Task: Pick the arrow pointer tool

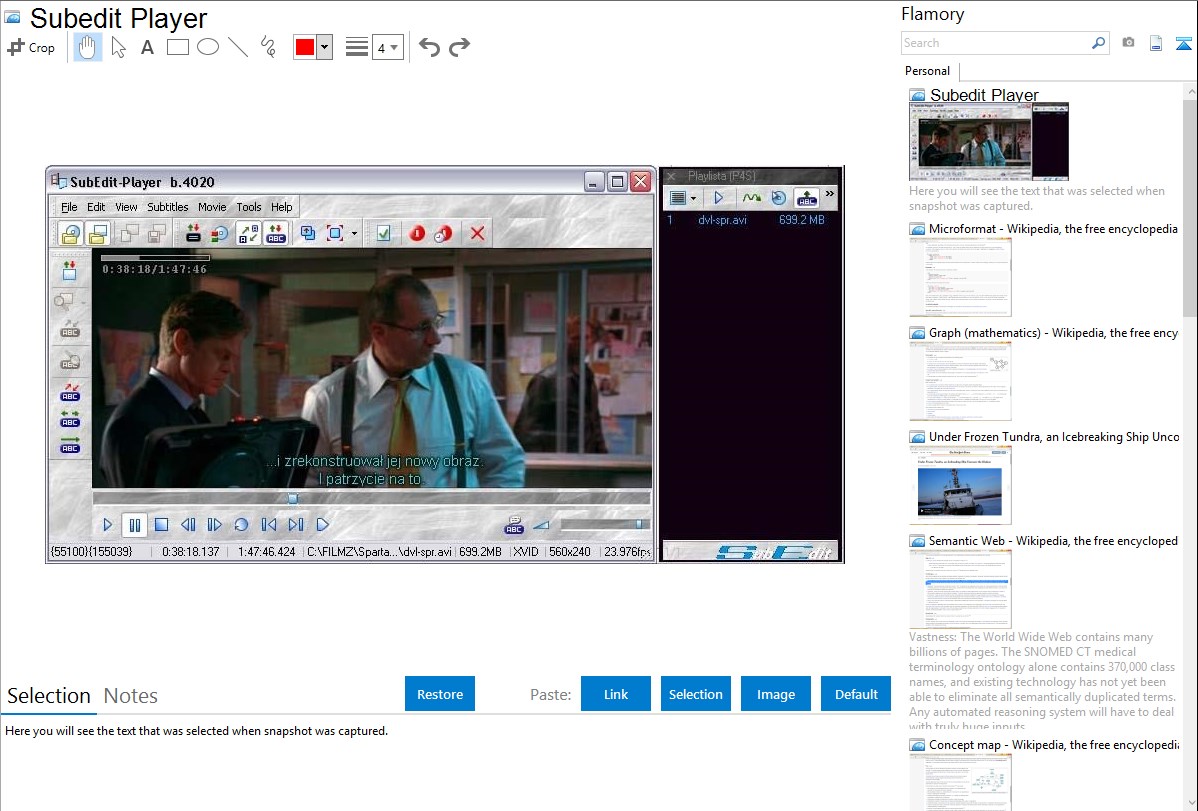Action: pyautogui.click(x=118, y=47)
